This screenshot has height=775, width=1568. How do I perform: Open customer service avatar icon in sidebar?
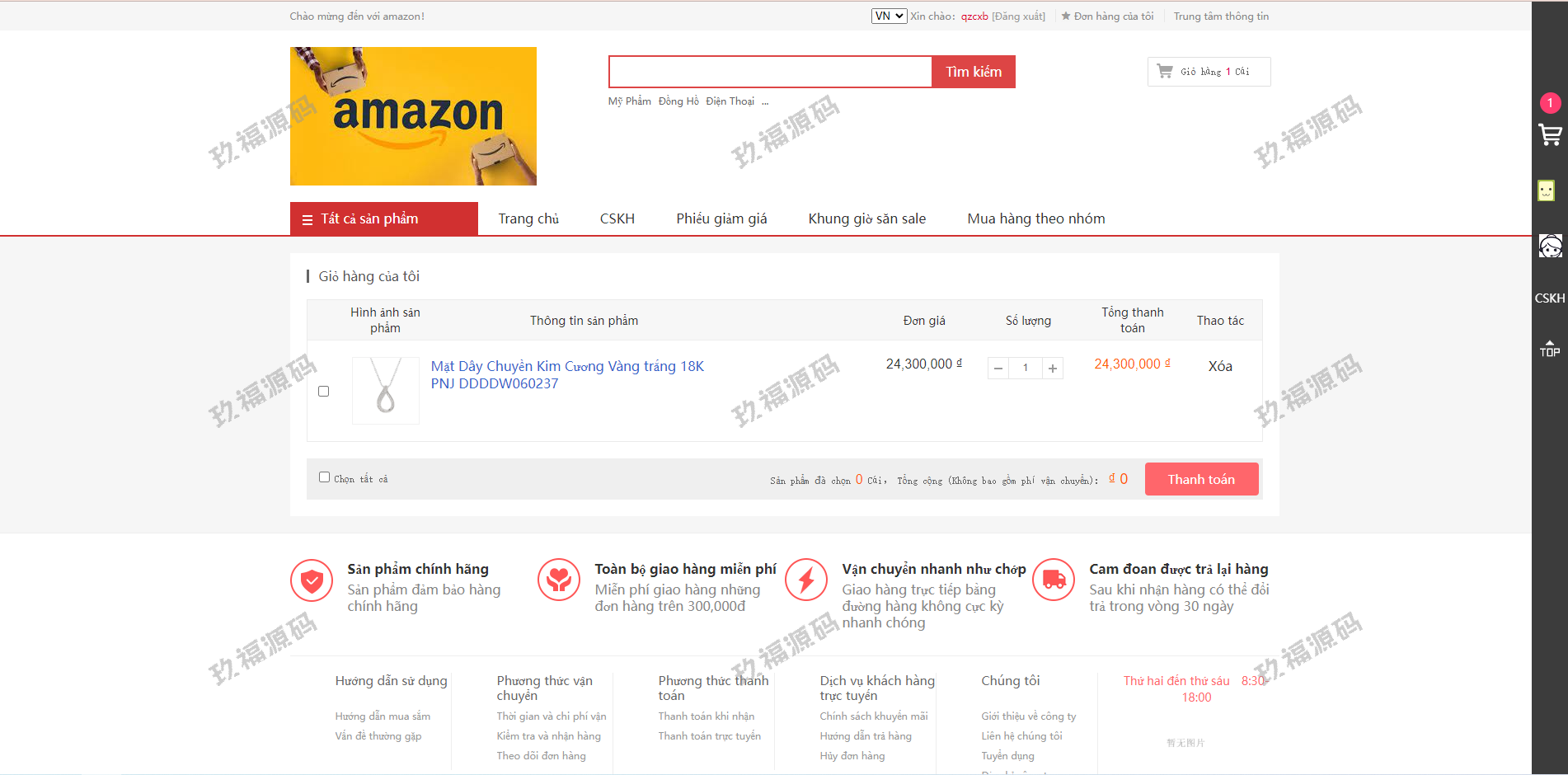1550,246
